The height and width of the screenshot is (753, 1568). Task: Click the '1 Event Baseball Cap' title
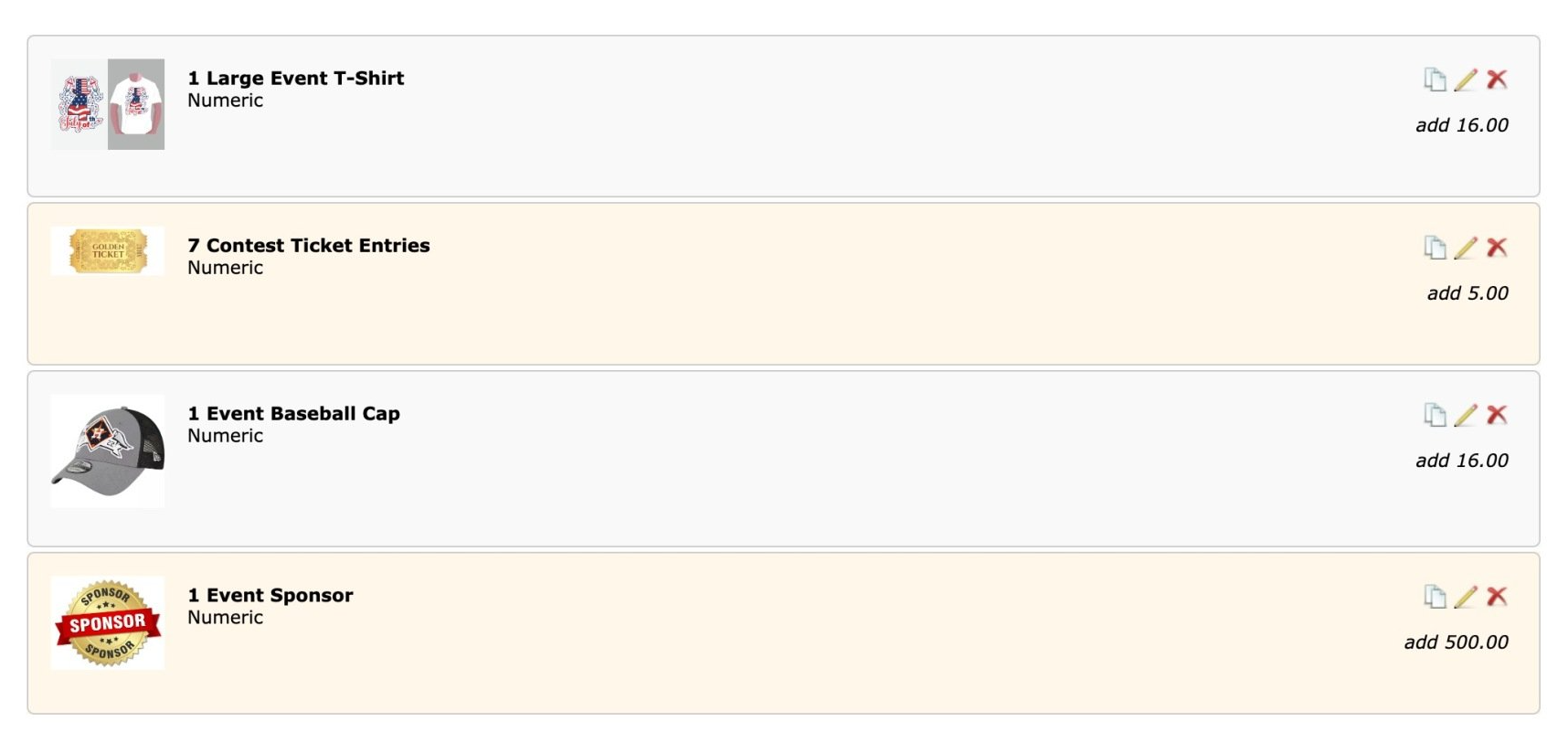tap(293, 414)
